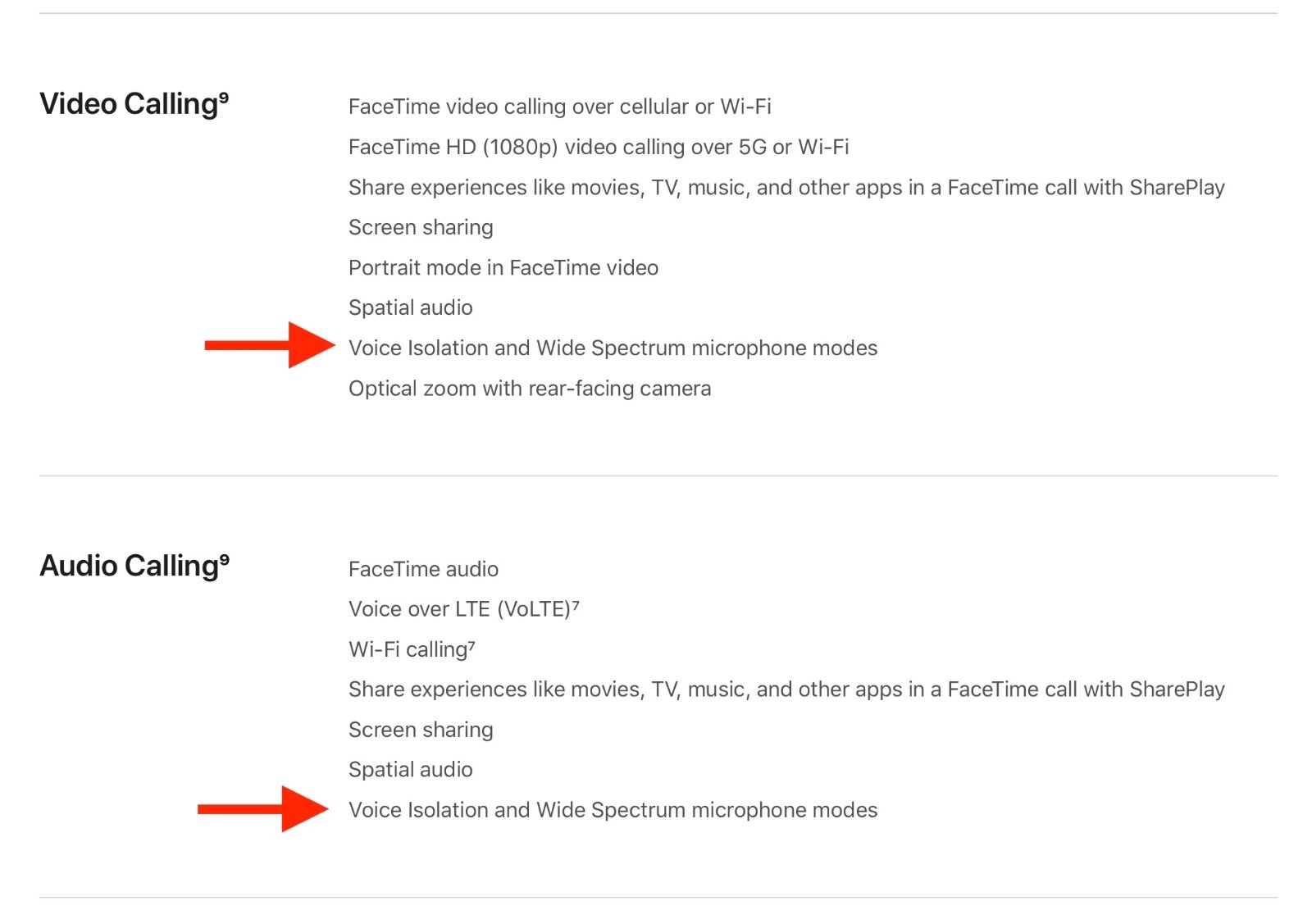Viewport: 1312px width, 924px height.
Task: Click SharePlay text in Video Calling list
Action: 1177,188
